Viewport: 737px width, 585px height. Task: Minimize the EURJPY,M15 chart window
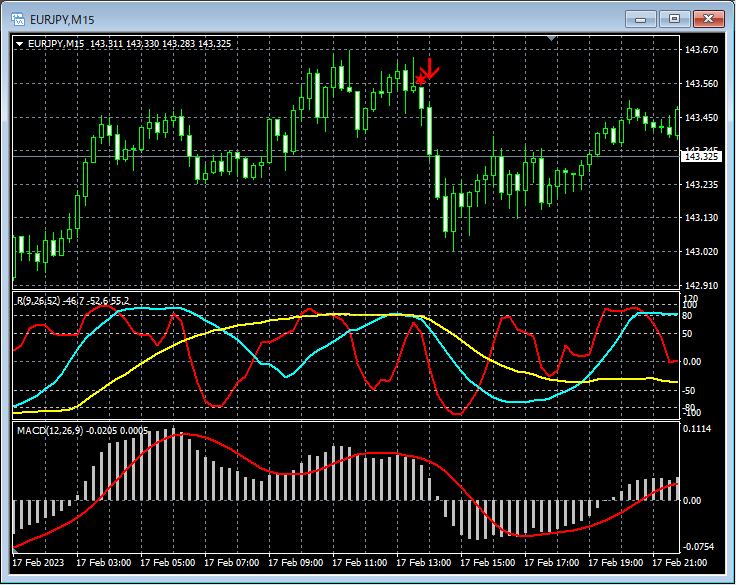point(640,19)
